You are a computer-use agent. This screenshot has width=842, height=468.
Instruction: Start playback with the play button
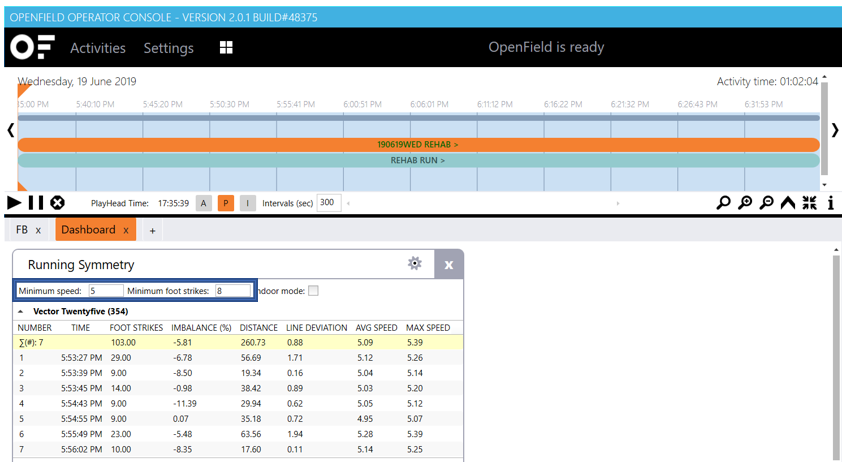point(14,203)
